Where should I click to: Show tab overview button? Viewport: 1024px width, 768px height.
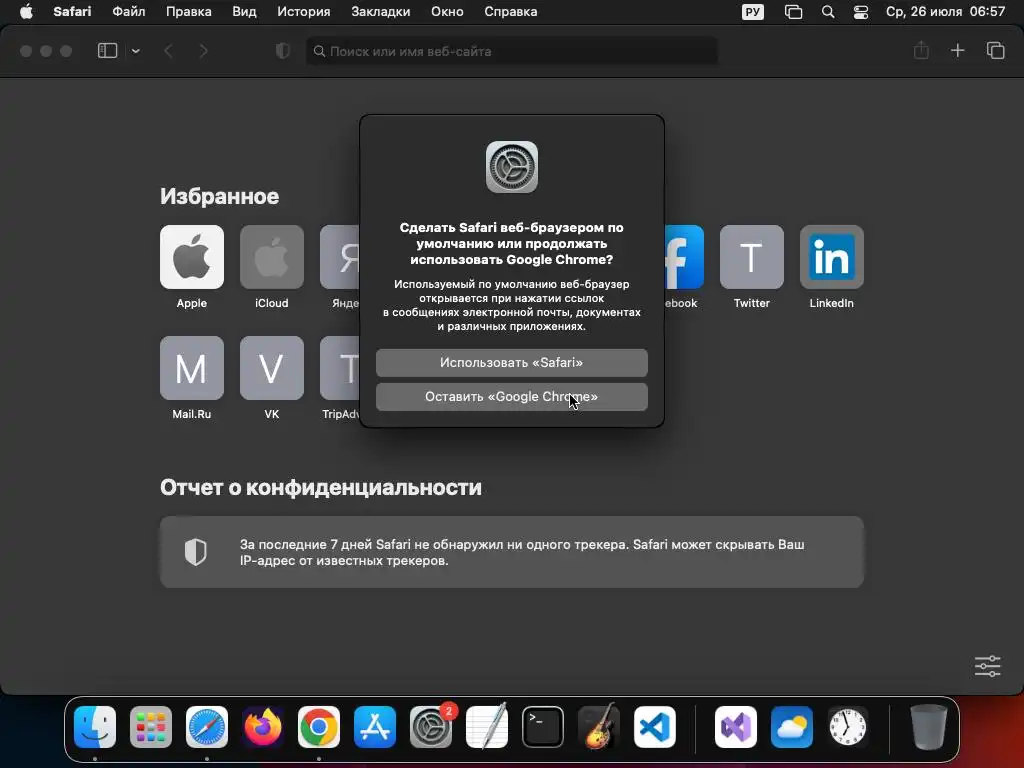[995, 50]
